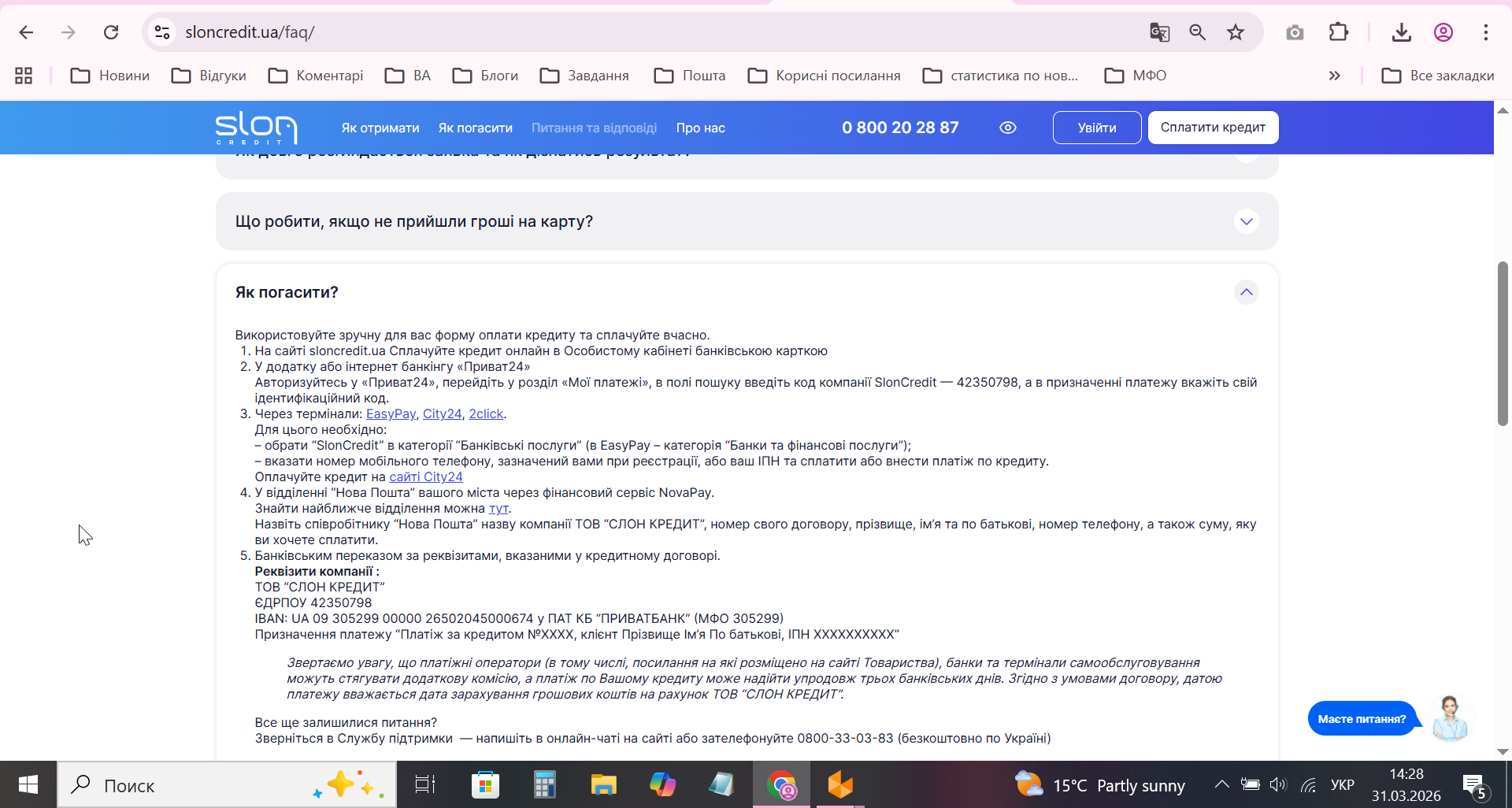1512x808 pixels.
Task: Open the МФО bookmark folder
Action: tap(1135, 76)
